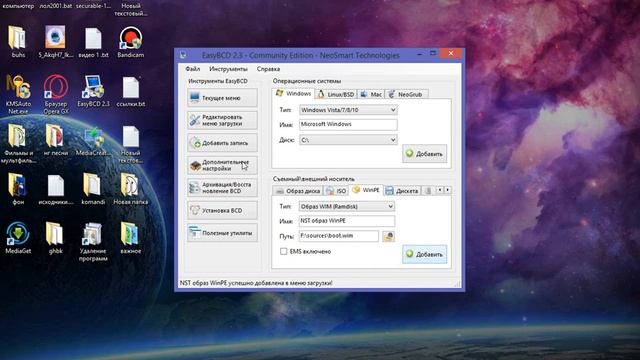Screen dimensions: 640x360
Task: Click the NST образ WinPE name field
Action: click(347, 221)
